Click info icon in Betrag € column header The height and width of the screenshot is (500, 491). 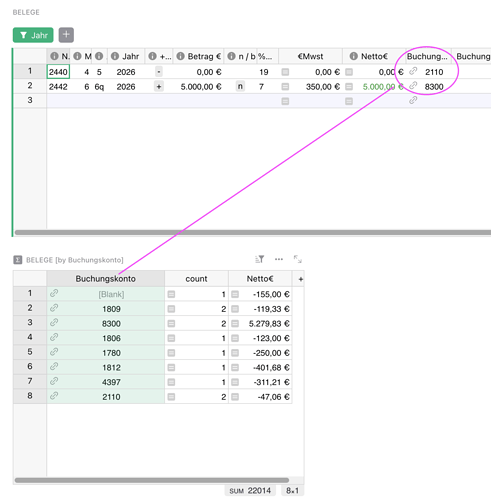(180, 56)
